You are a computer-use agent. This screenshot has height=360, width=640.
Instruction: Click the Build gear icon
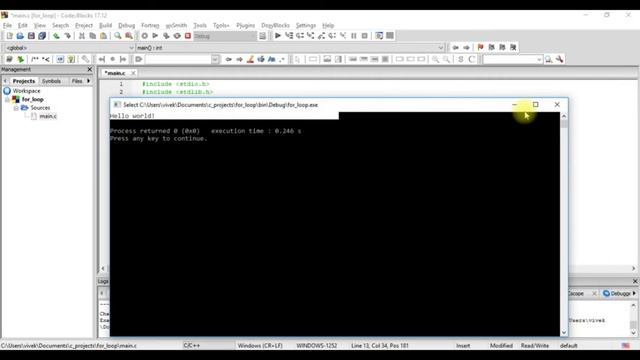144,36
